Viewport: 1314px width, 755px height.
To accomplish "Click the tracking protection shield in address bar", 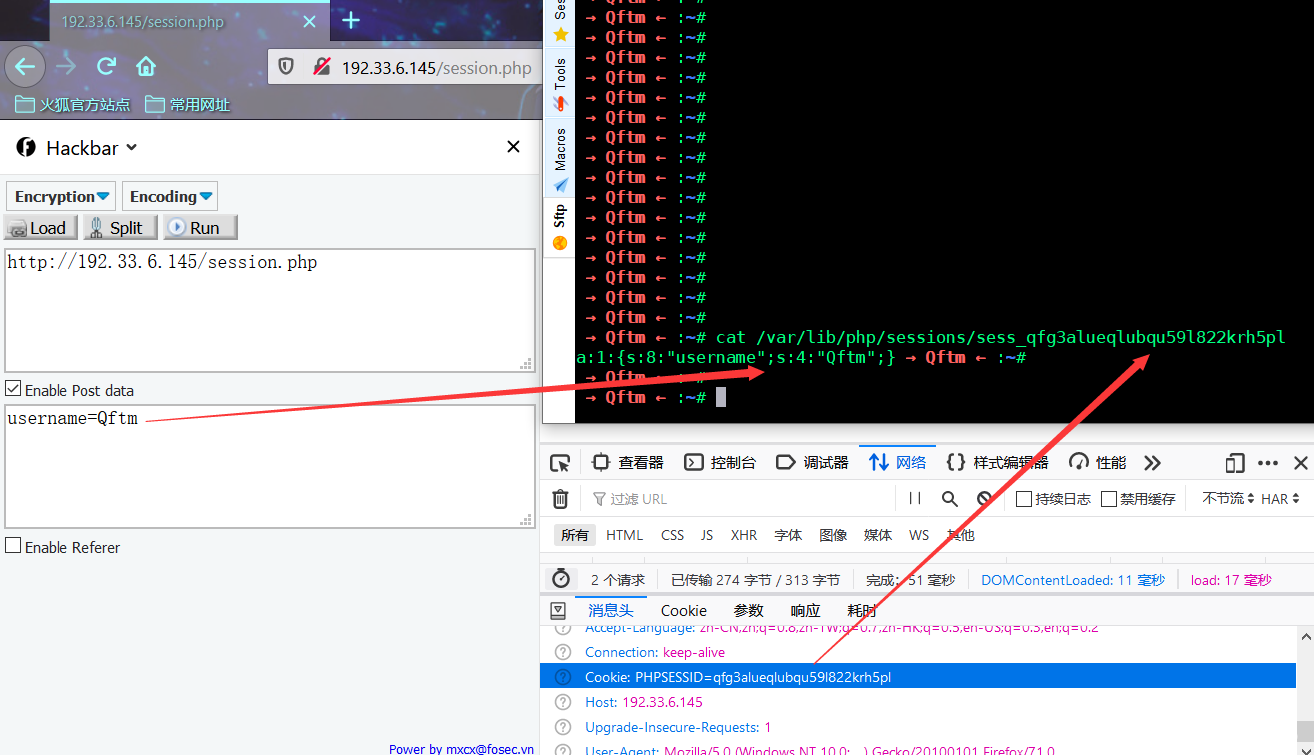I will click(286, 67).
